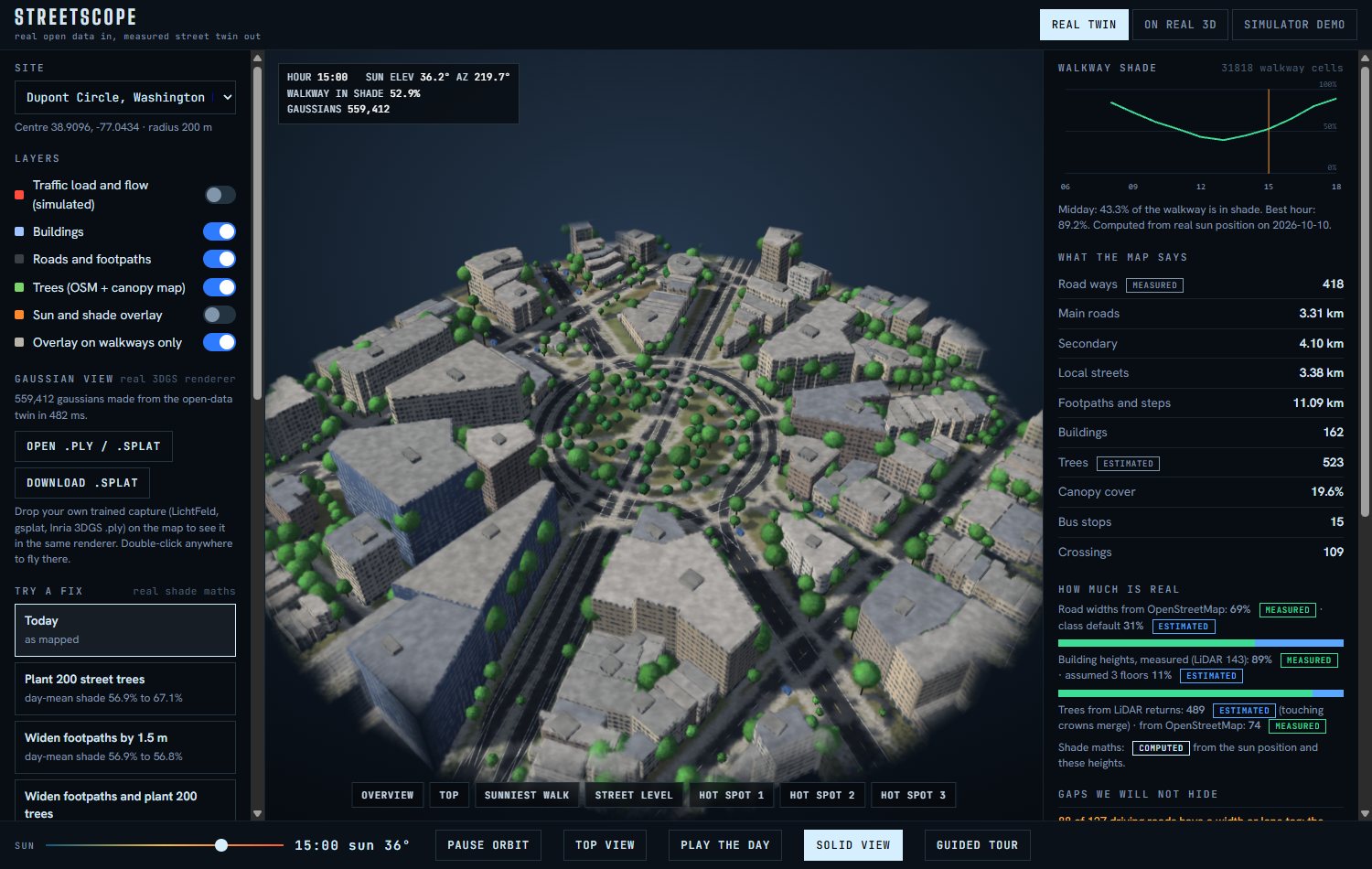Toggle Overlay on walkways only
Viewport: 1372px width, 869px height.
pos(220,342)
